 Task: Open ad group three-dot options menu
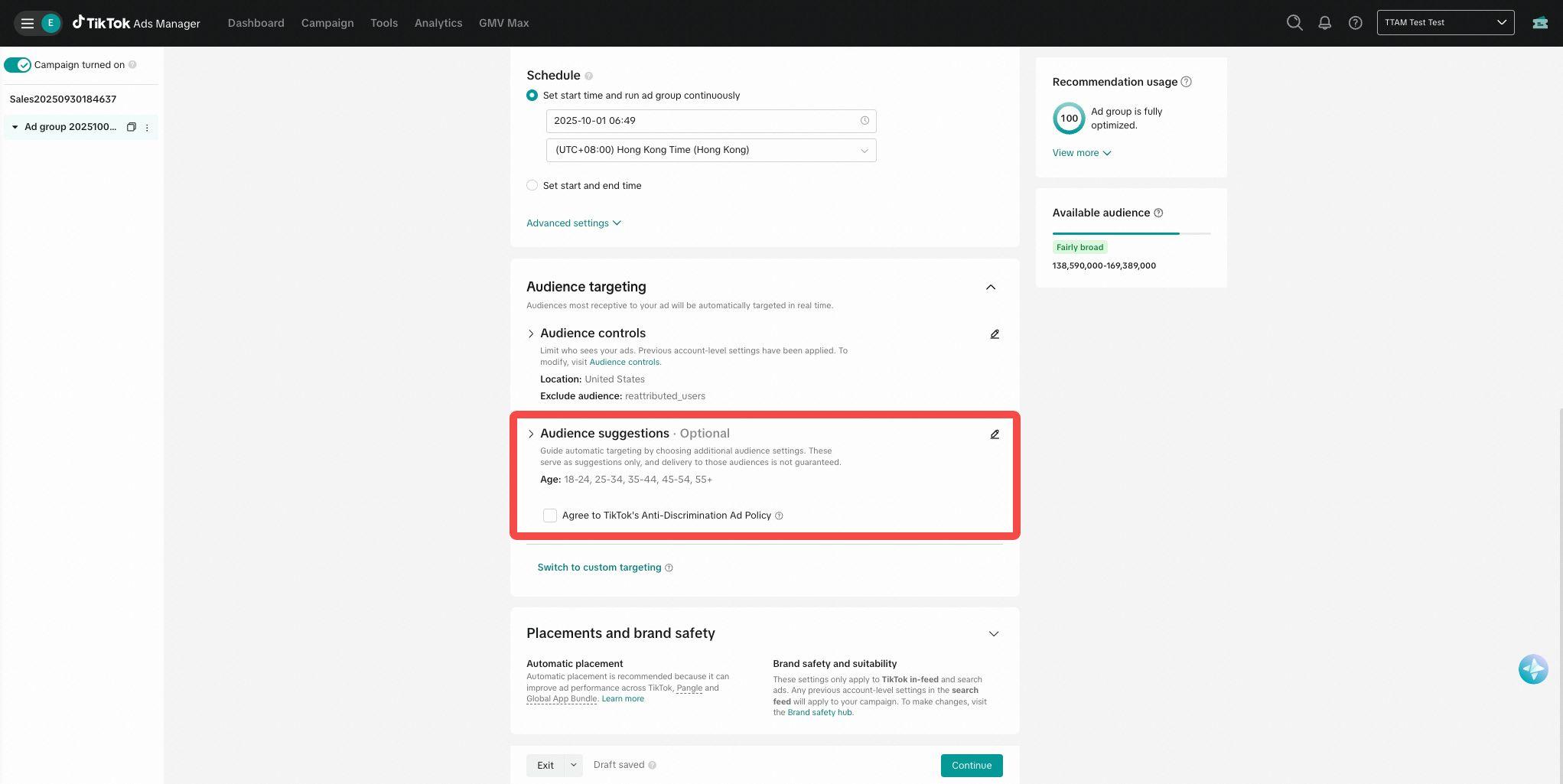point(147,128)
